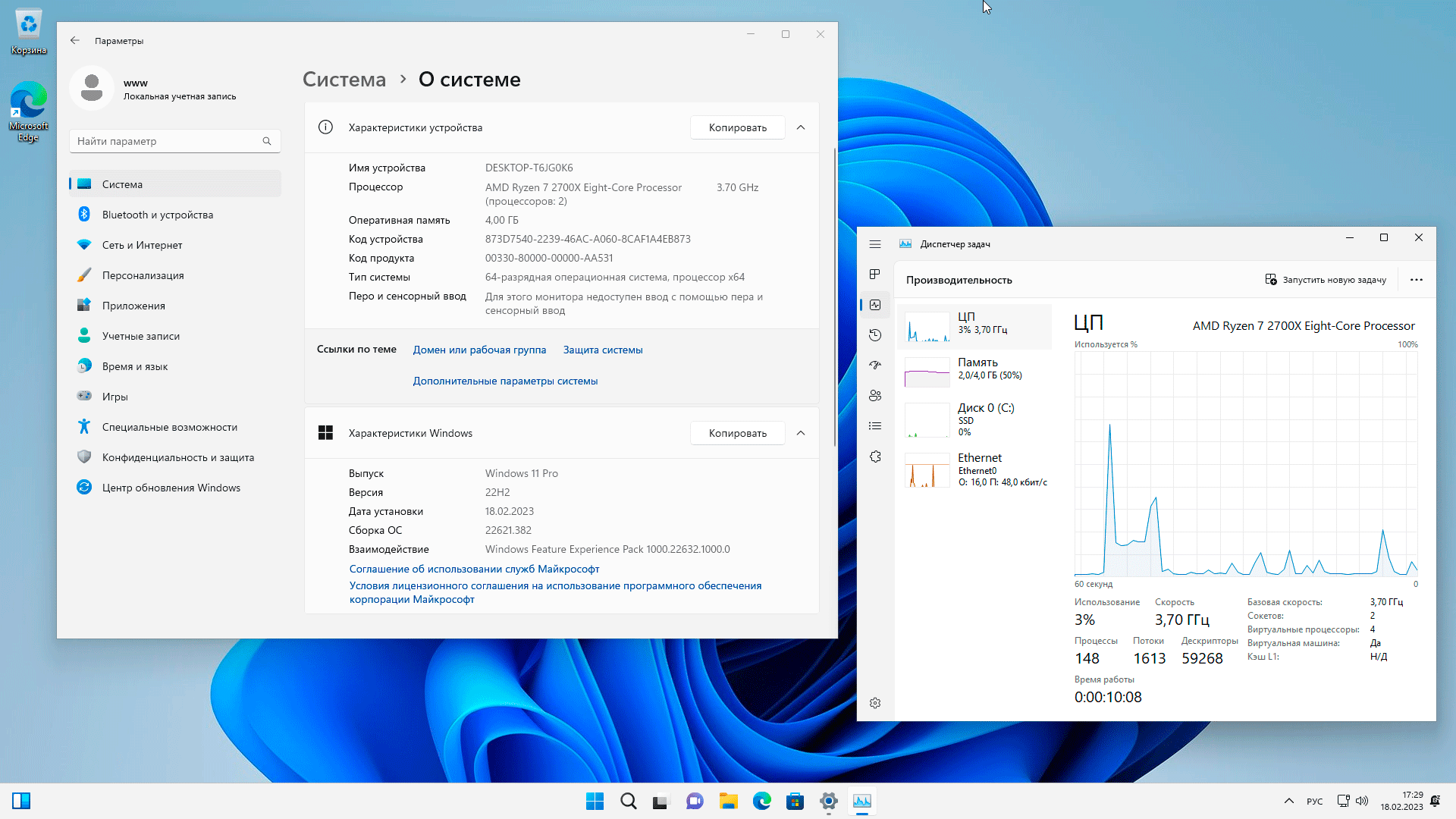This screenshot has width=1456, height=819.
Task: Click the Users icon in Task Manager sidebar
Action: pyautogui.click(x=875, y=396)
